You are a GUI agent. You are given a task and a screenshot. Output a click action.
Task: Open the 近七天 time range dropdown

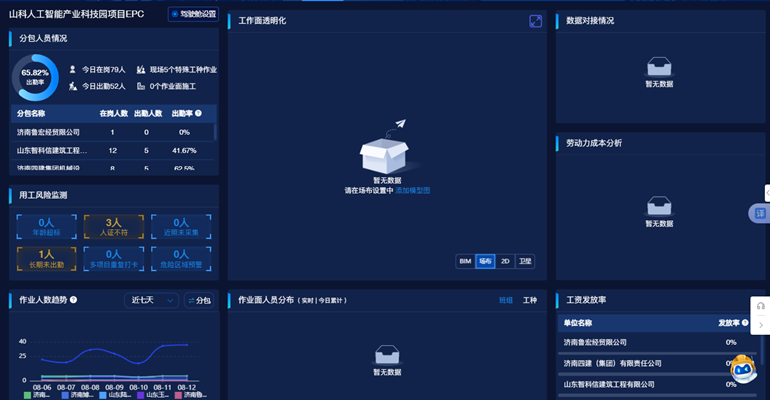click(x=151, y=300)
